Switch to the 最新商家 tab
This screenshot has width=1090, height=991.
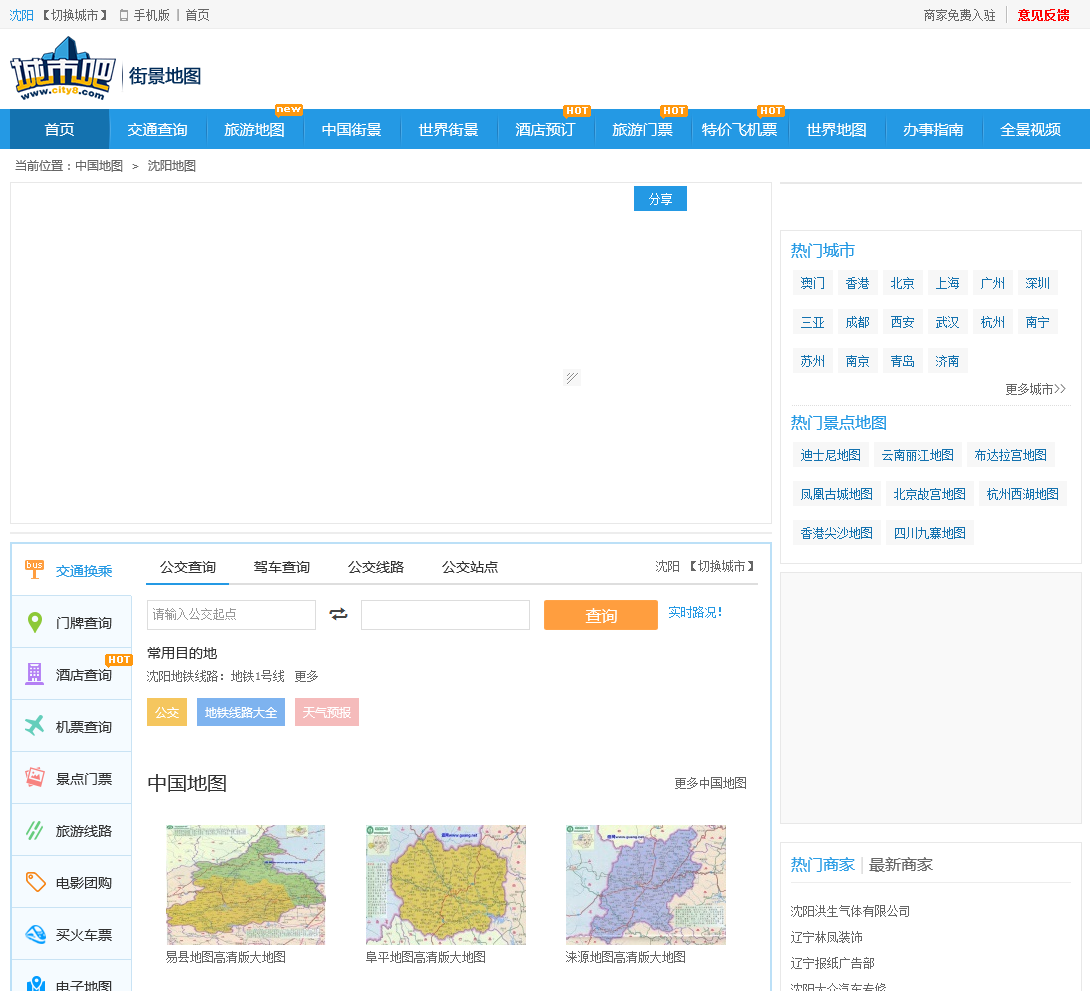tap(900, 864)
